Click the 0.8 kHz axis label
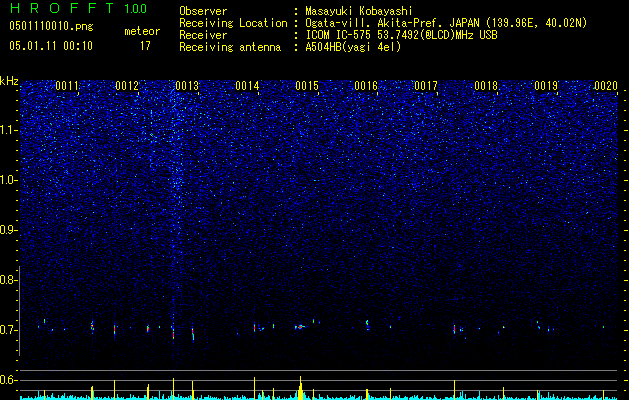This screenshot has height=400, width=629. (9, 280)
